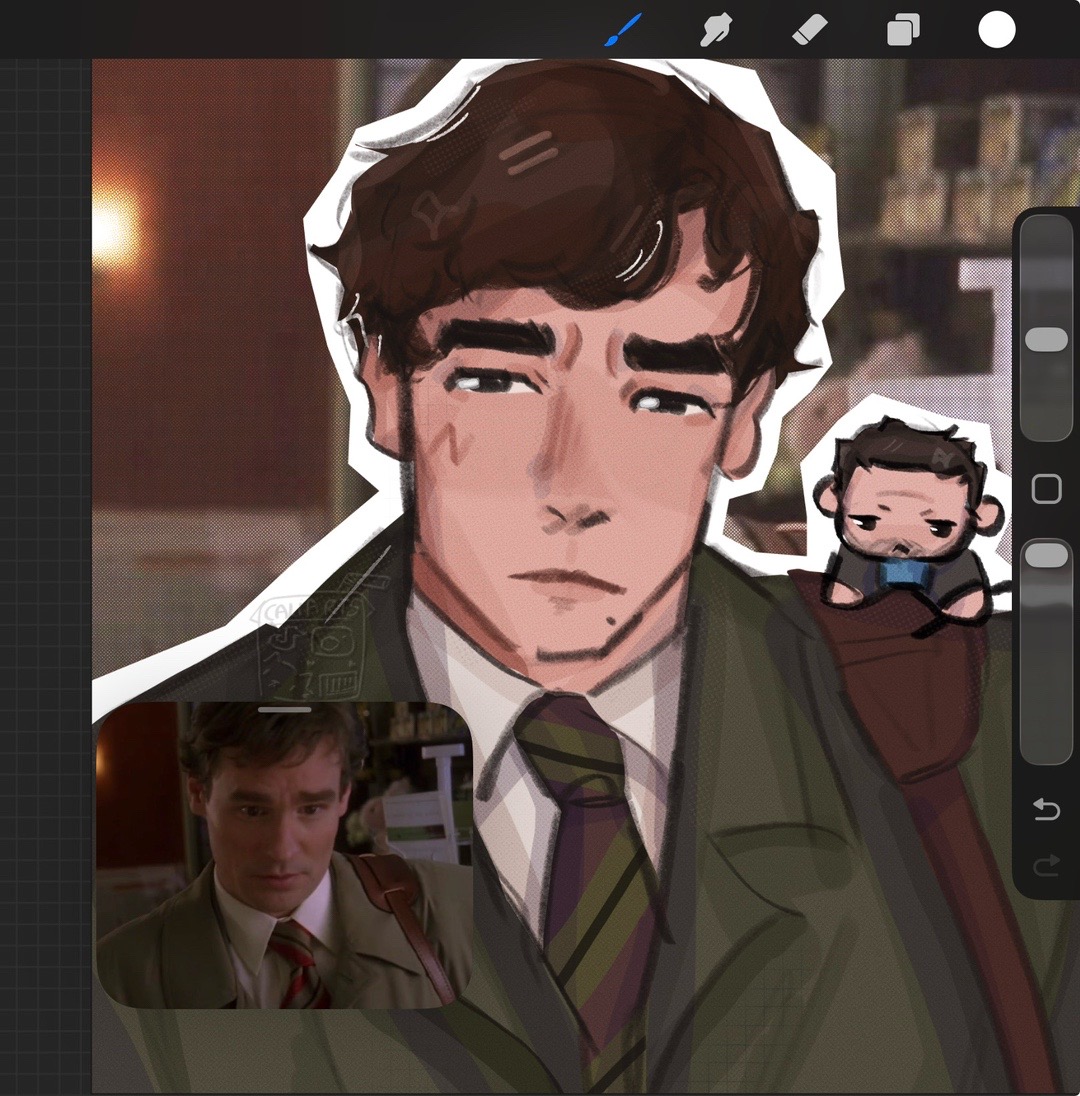Click the brush opacity slider handle

(1046, 555)
